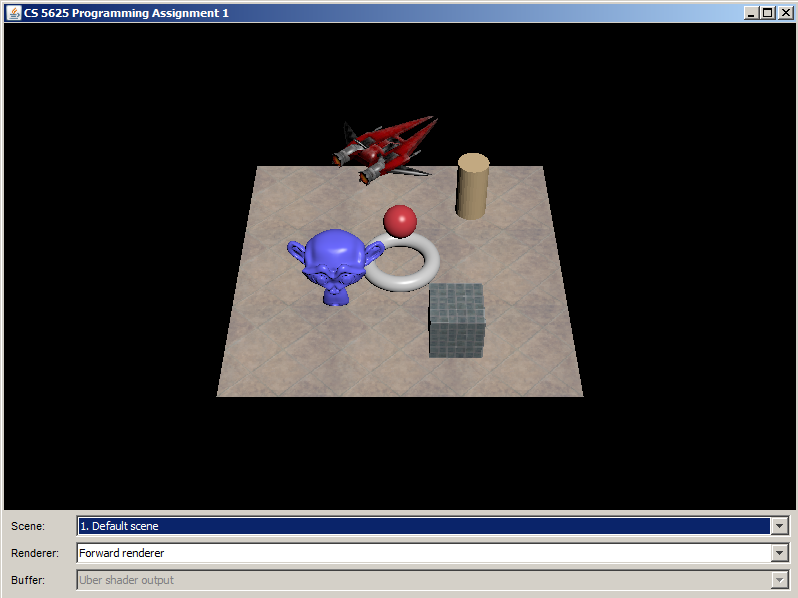Close the CS 5625 window

pyautogui.click(x=785, y=12)
